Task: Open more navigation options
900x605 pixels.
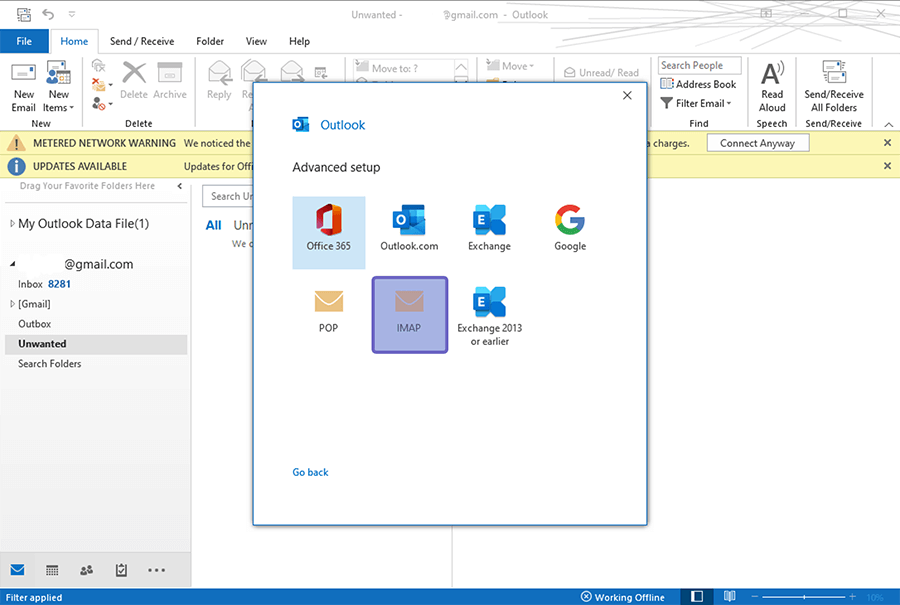Action: pyautogui.click(x=156, y=569)
